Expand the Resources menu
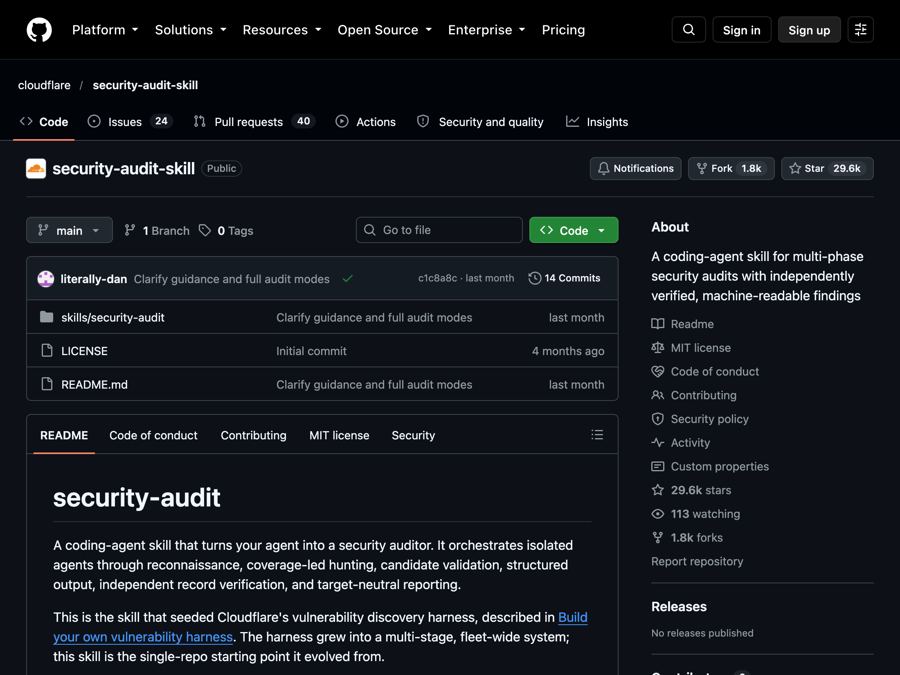This screenshot has height=675, width=900. click(x=282, y=30)
